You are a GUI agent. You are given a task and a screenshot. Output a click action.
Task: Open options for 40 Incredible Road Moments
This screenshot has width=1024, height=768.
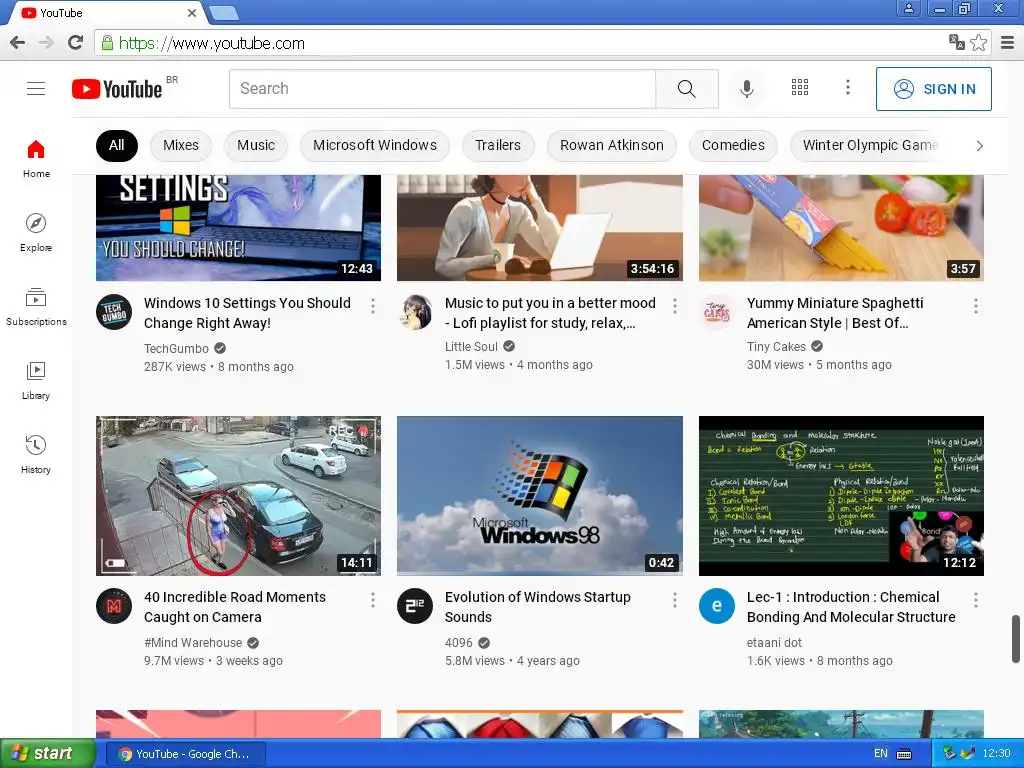click(373, 600)
